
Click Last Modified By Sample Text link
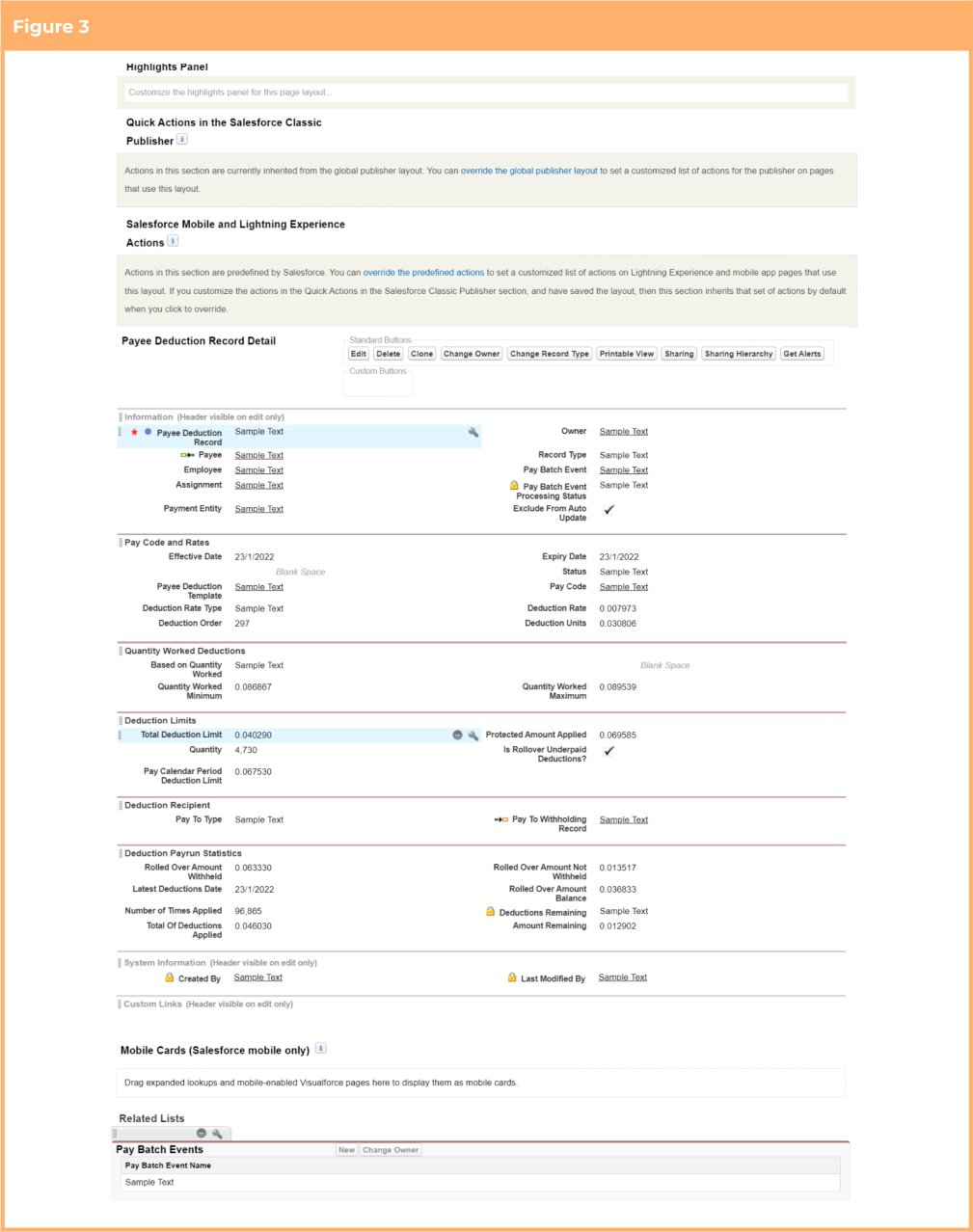click(x=623, y=978)
